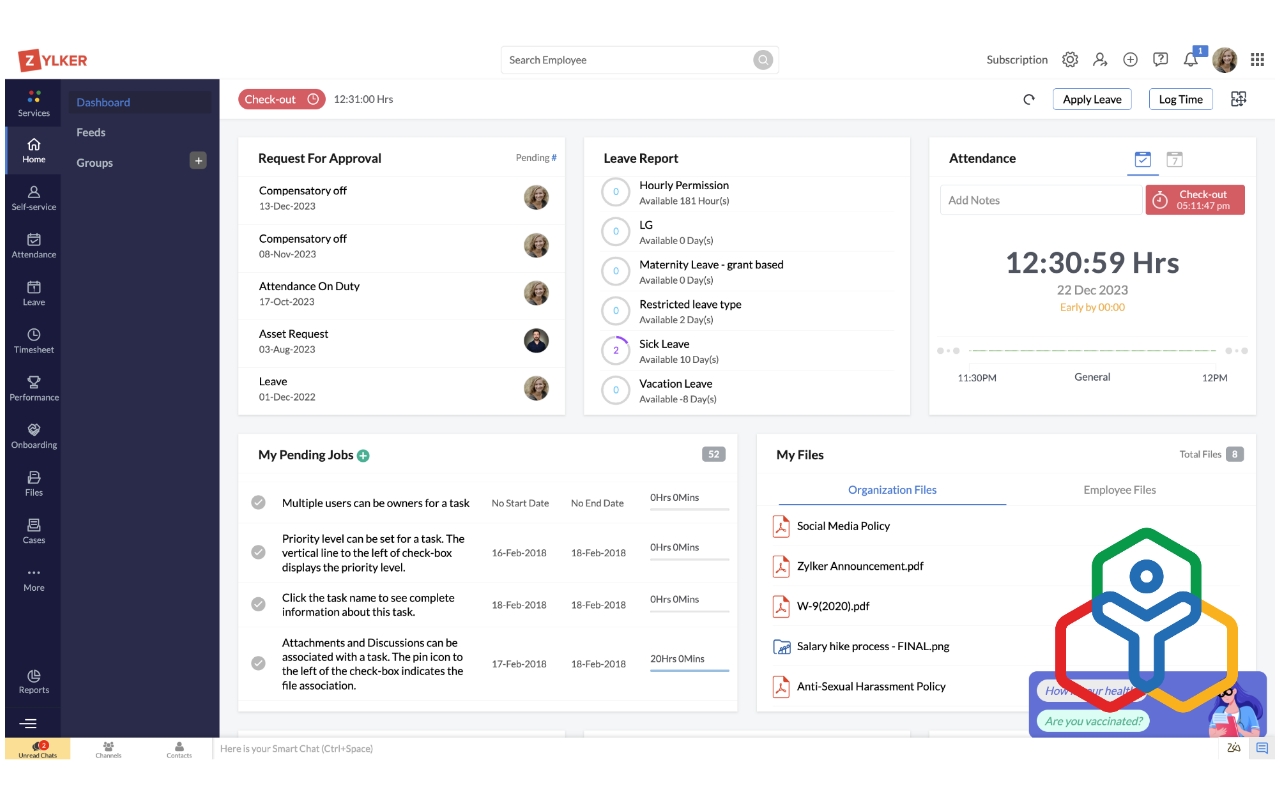Click the green plus next to My Pending Jobs
This screenshot has height=800, width=1280.
pyautogui.click(x=362, y=454)
